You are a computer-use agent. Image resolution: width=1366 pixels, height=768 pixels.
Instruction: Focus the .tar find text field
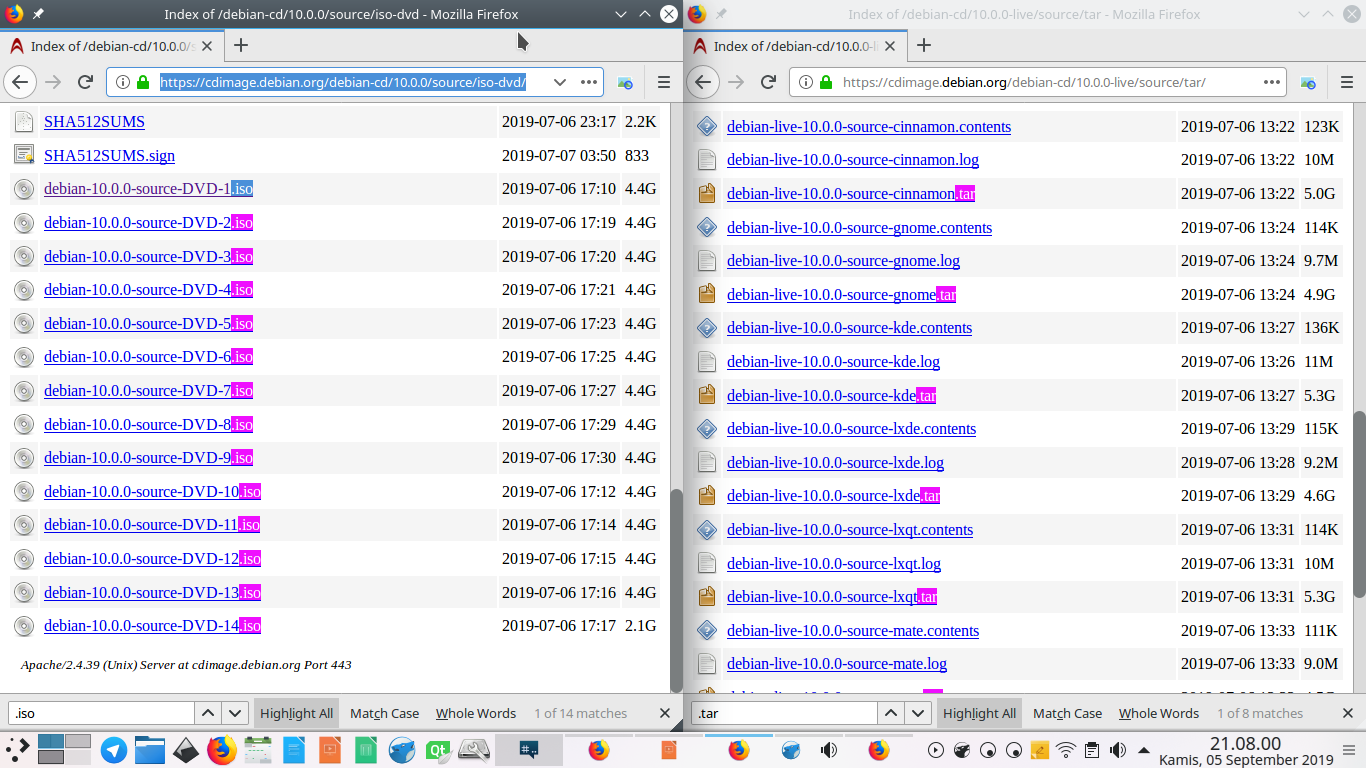(x=784, y=713)
